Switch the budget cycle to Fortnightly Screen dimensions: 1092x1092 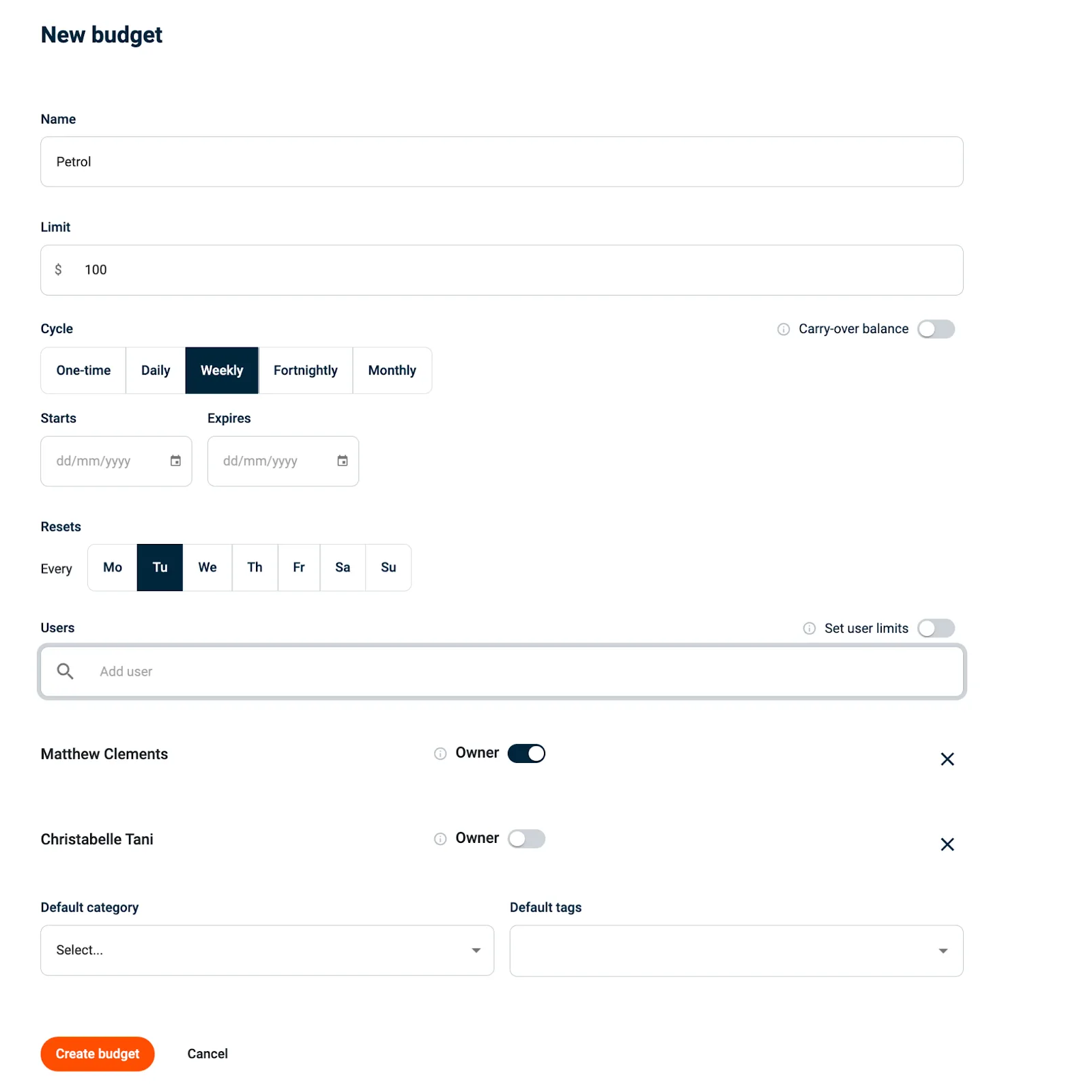305,370
